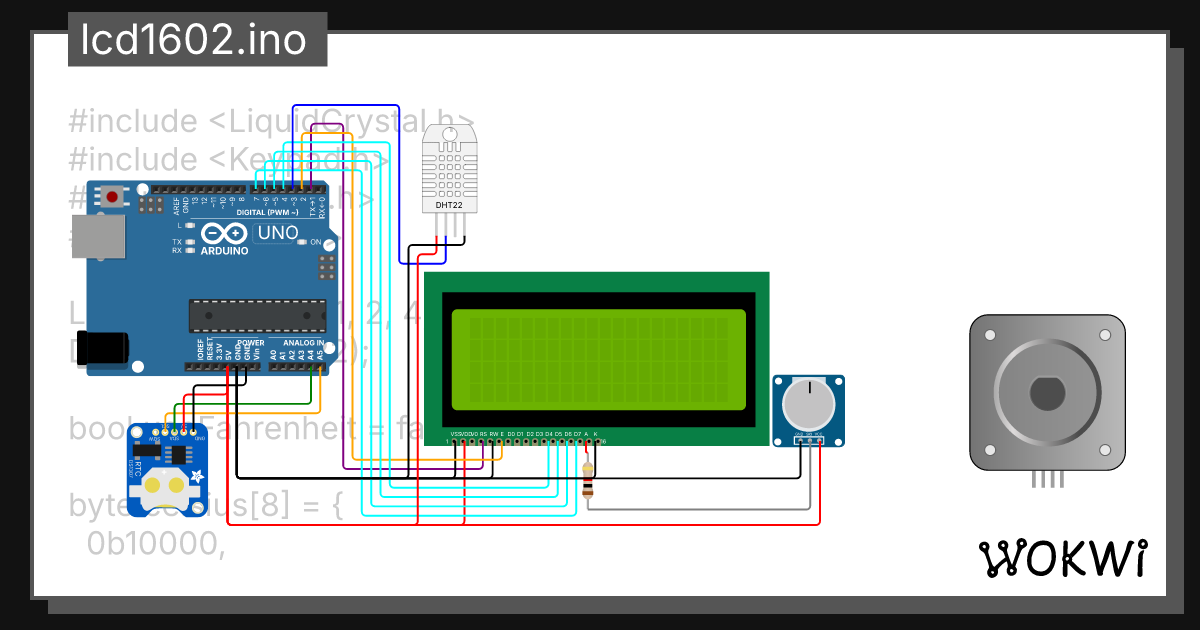Turn the potentiometer knob

[x=808, y=404]
